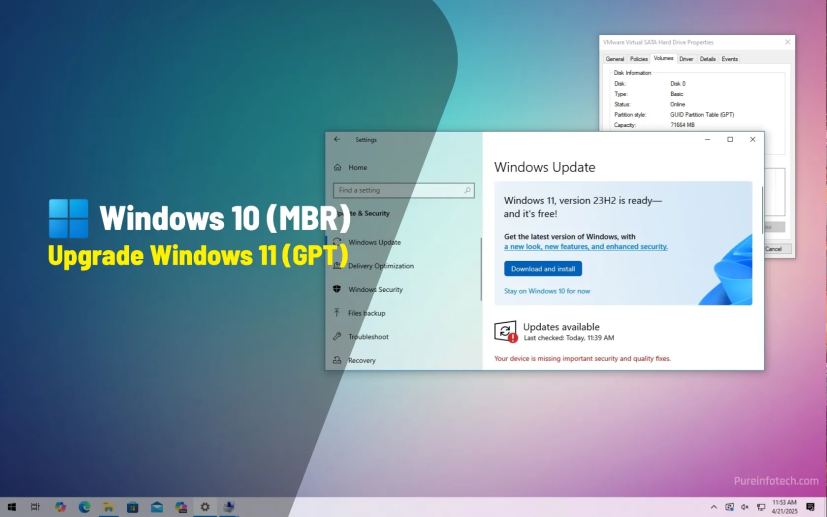Screen dimensions: 827x517
Task: Open Microsoft Store from the taskbar
Action: tap(132, 507)
